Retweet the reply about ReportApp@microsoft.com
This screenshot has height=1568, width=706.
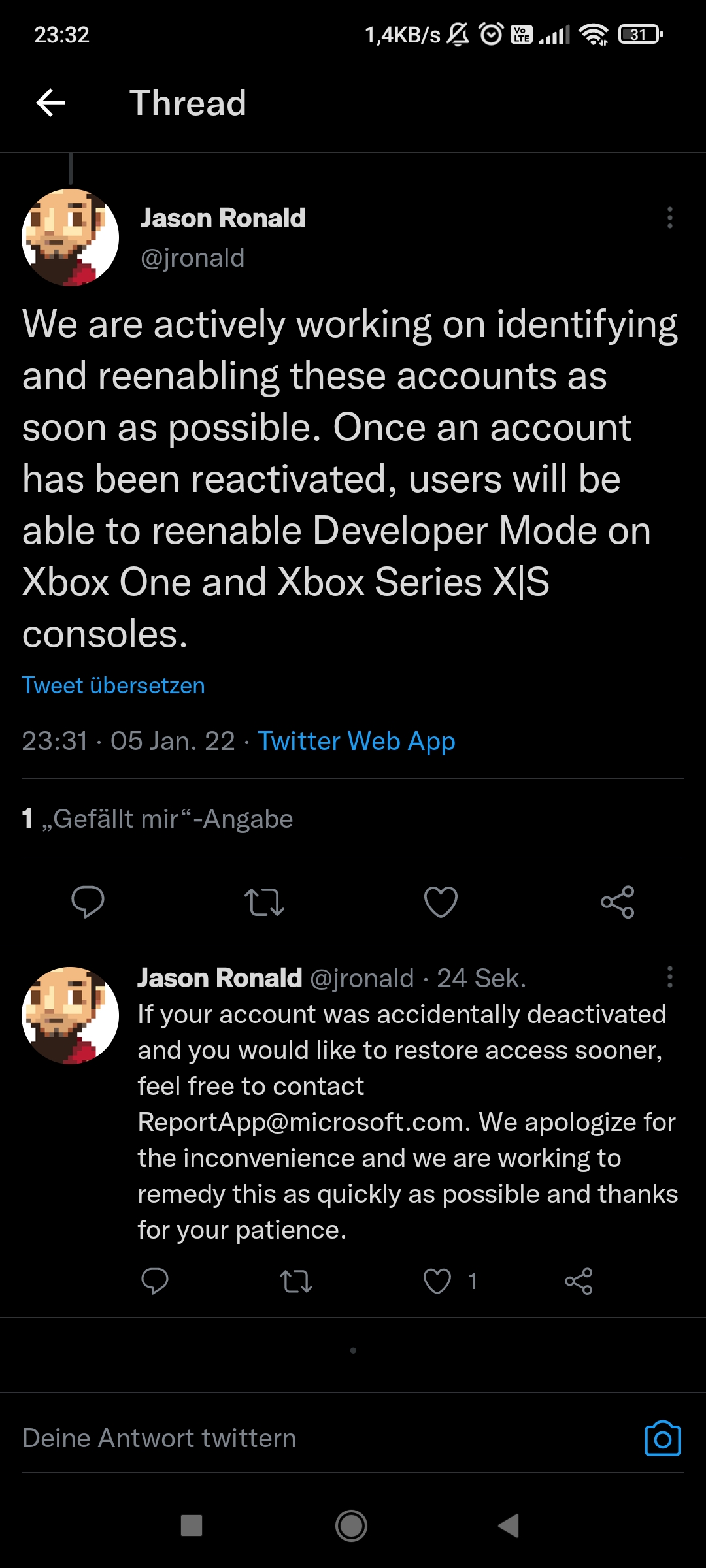[296, 1281]
